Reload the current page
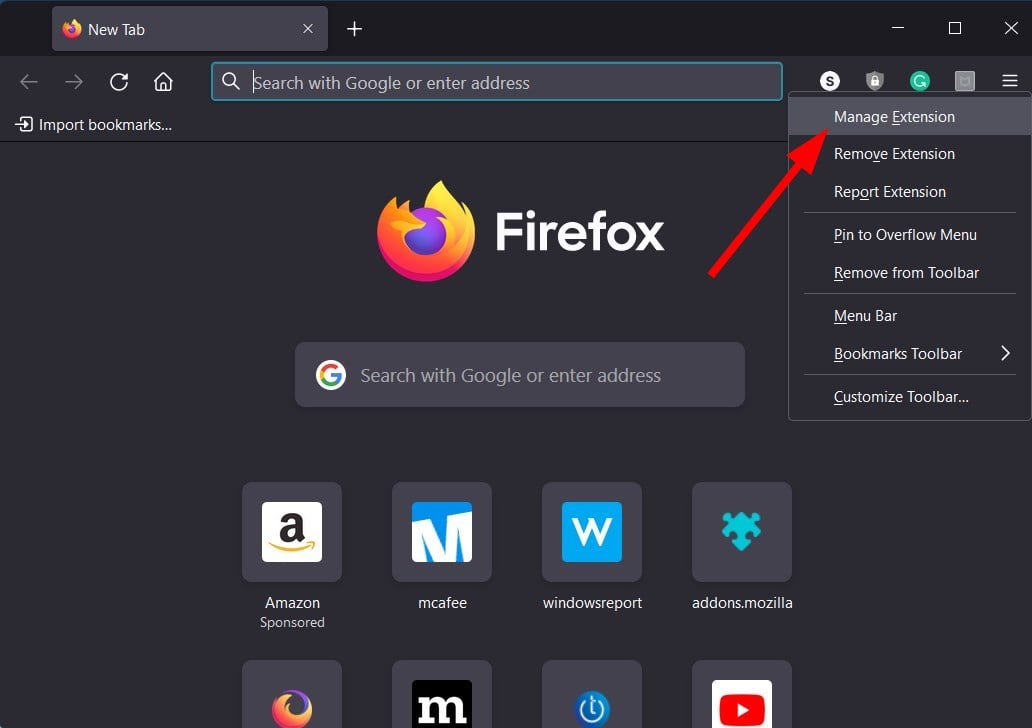Screen dimensions: 1032x728 pyautogui.click(x=119, y=82)
